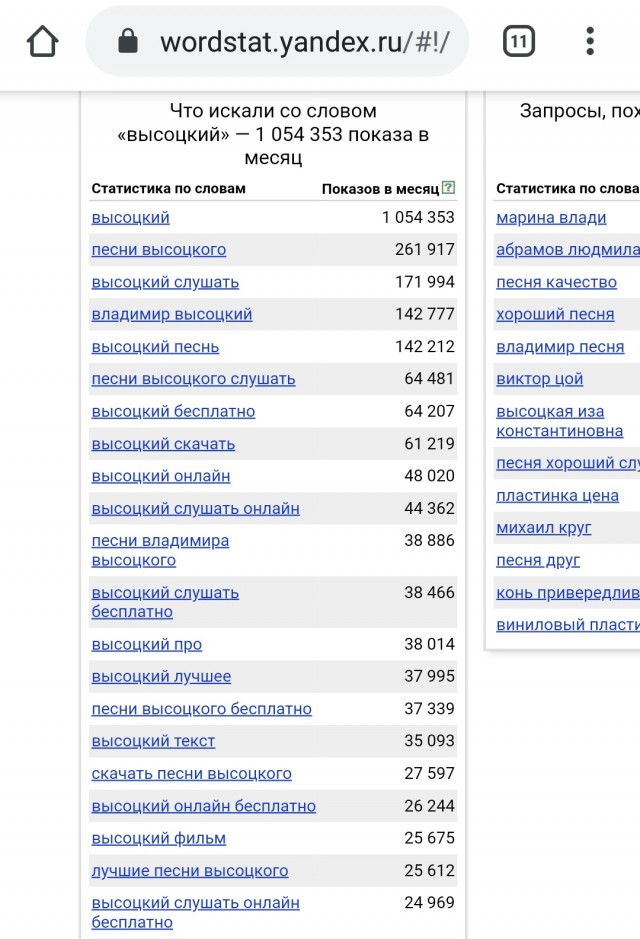Viewport: 640px width, 939px height.
Task: Open the 'владимир песня' link
Action: pos(560,347)
